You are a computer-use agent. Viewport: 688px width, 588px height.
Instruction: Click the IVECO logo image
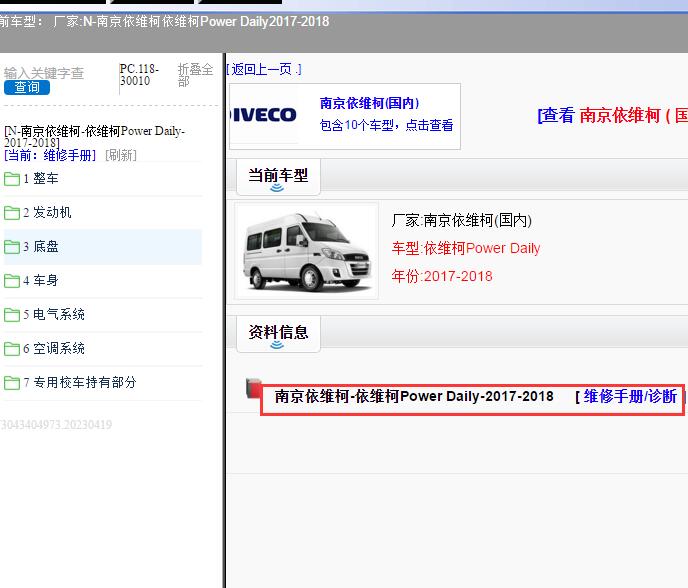point(263,115)
